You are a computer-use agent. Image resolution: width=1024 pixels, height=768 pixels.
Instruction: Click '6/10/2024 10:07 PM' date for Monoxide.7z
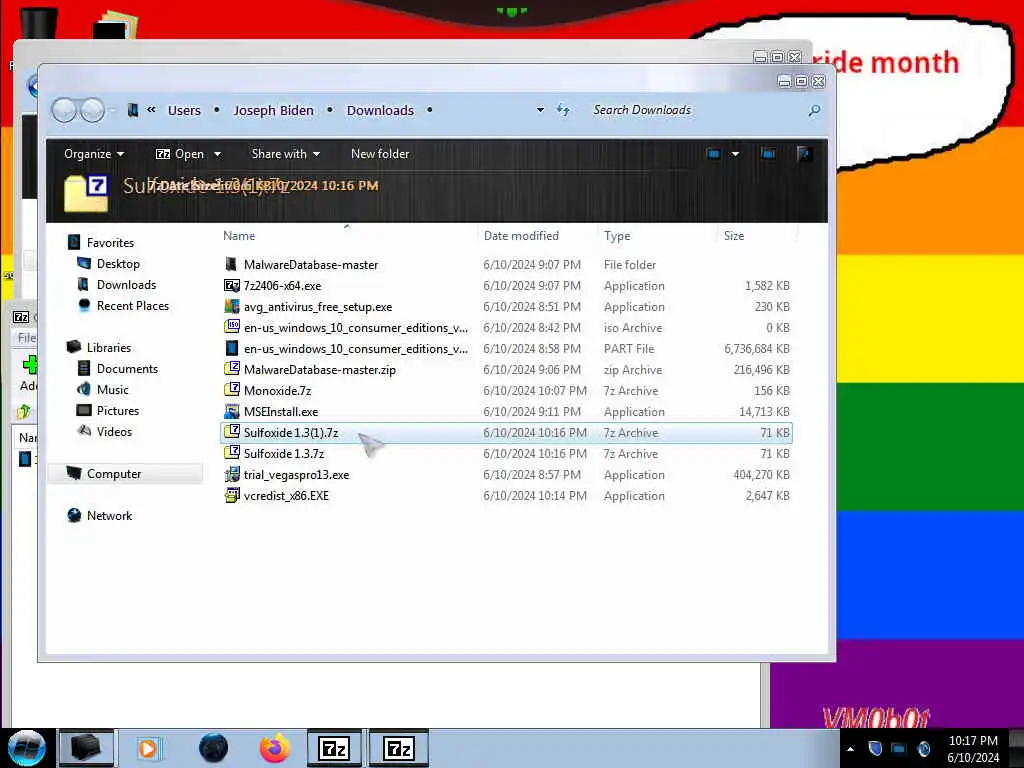pyautogui.click(x=535, y=391)
